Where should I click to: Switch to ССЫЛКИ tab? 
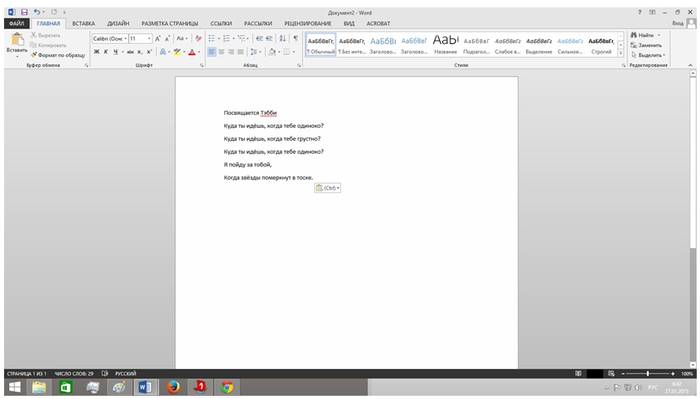[221, 23]
